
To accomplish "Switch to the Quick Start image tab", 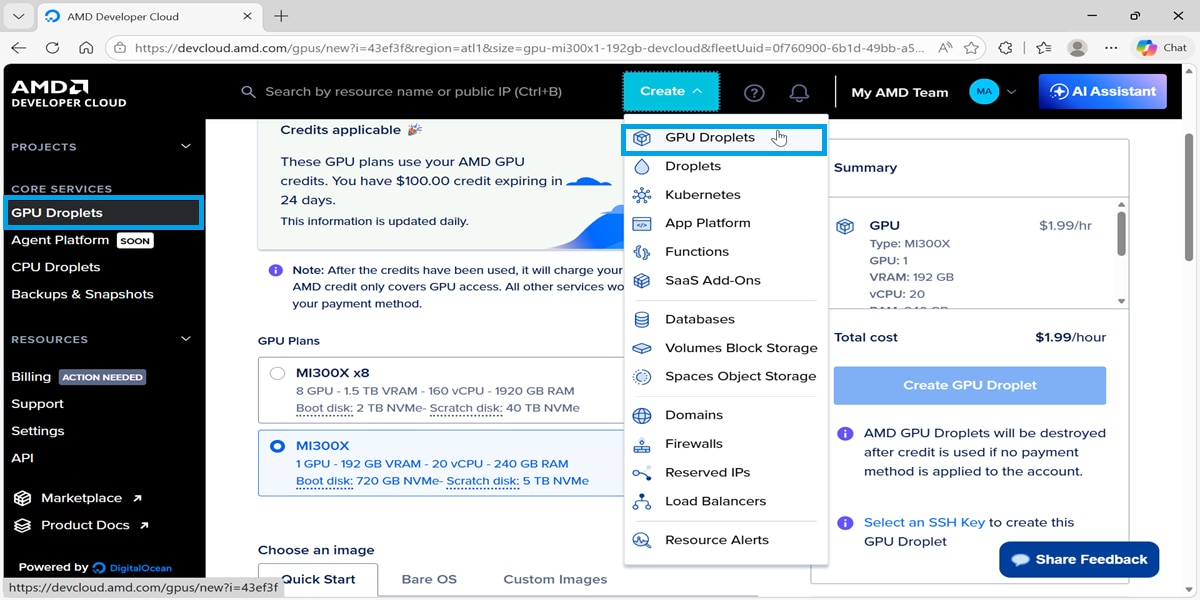I will coord(318,579).
